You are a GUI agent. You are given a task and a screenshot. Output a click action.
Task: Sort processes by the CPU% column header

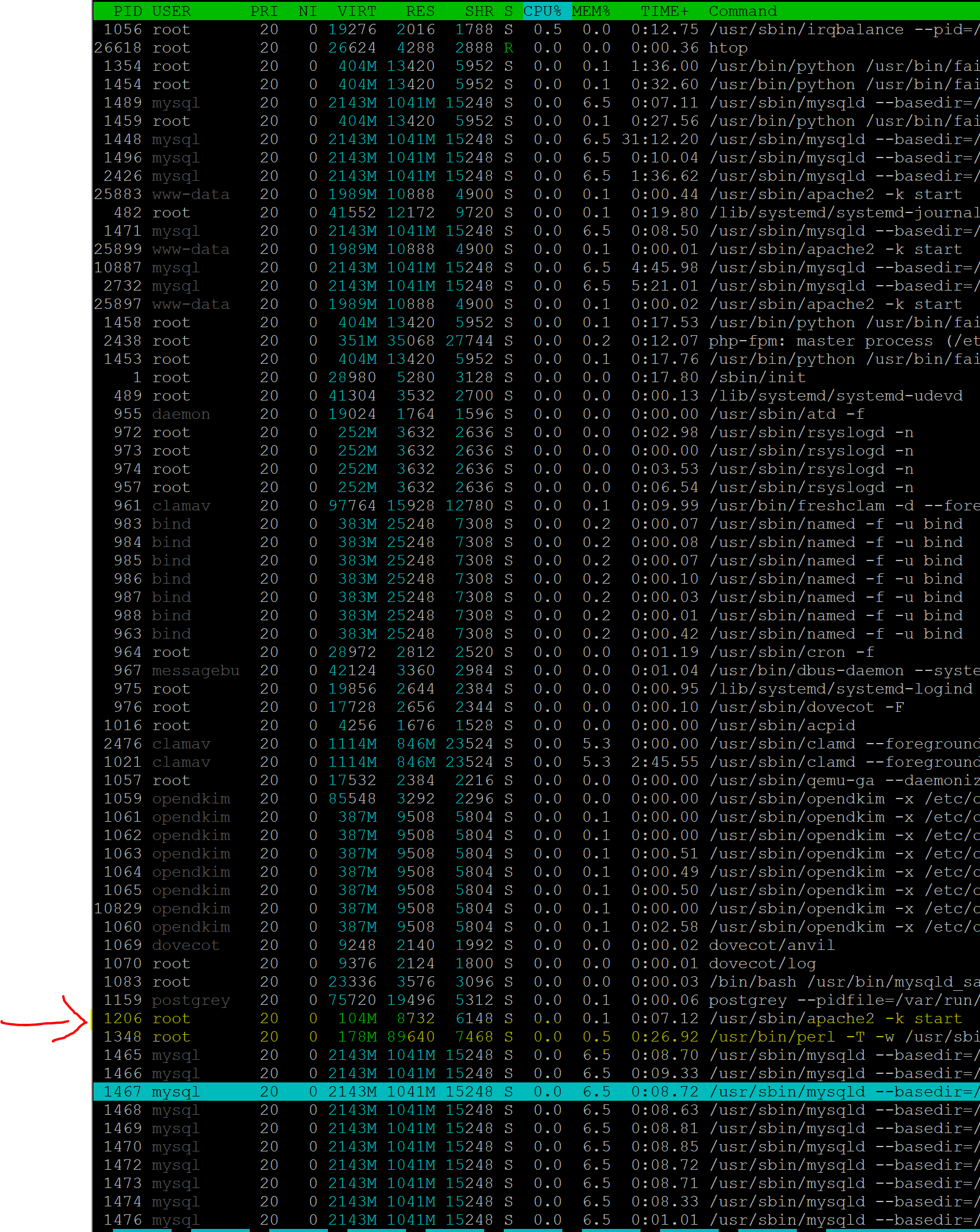(542, 11)
